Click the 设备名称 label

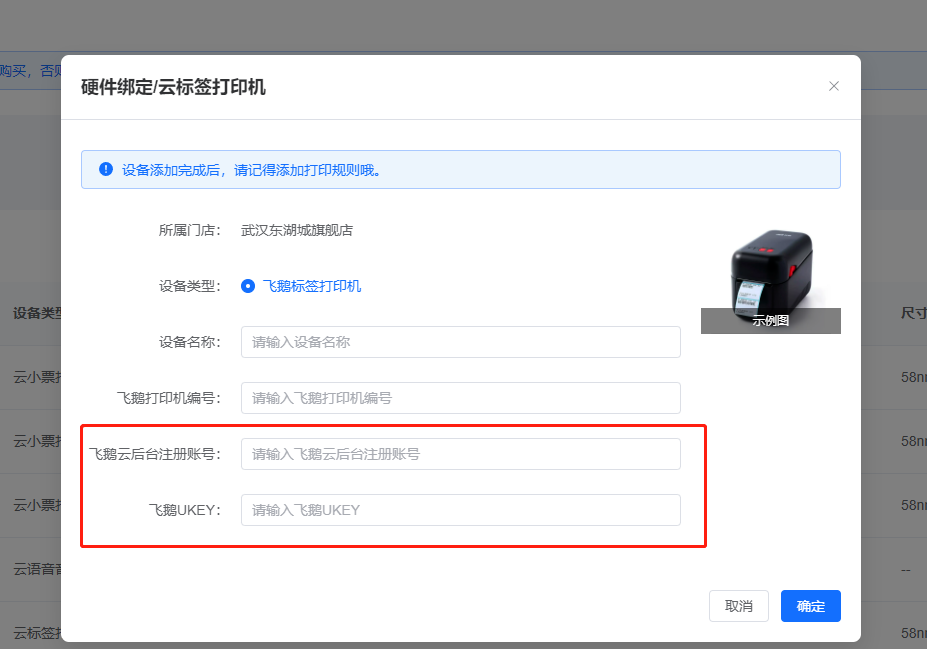(x=189, y=342)
